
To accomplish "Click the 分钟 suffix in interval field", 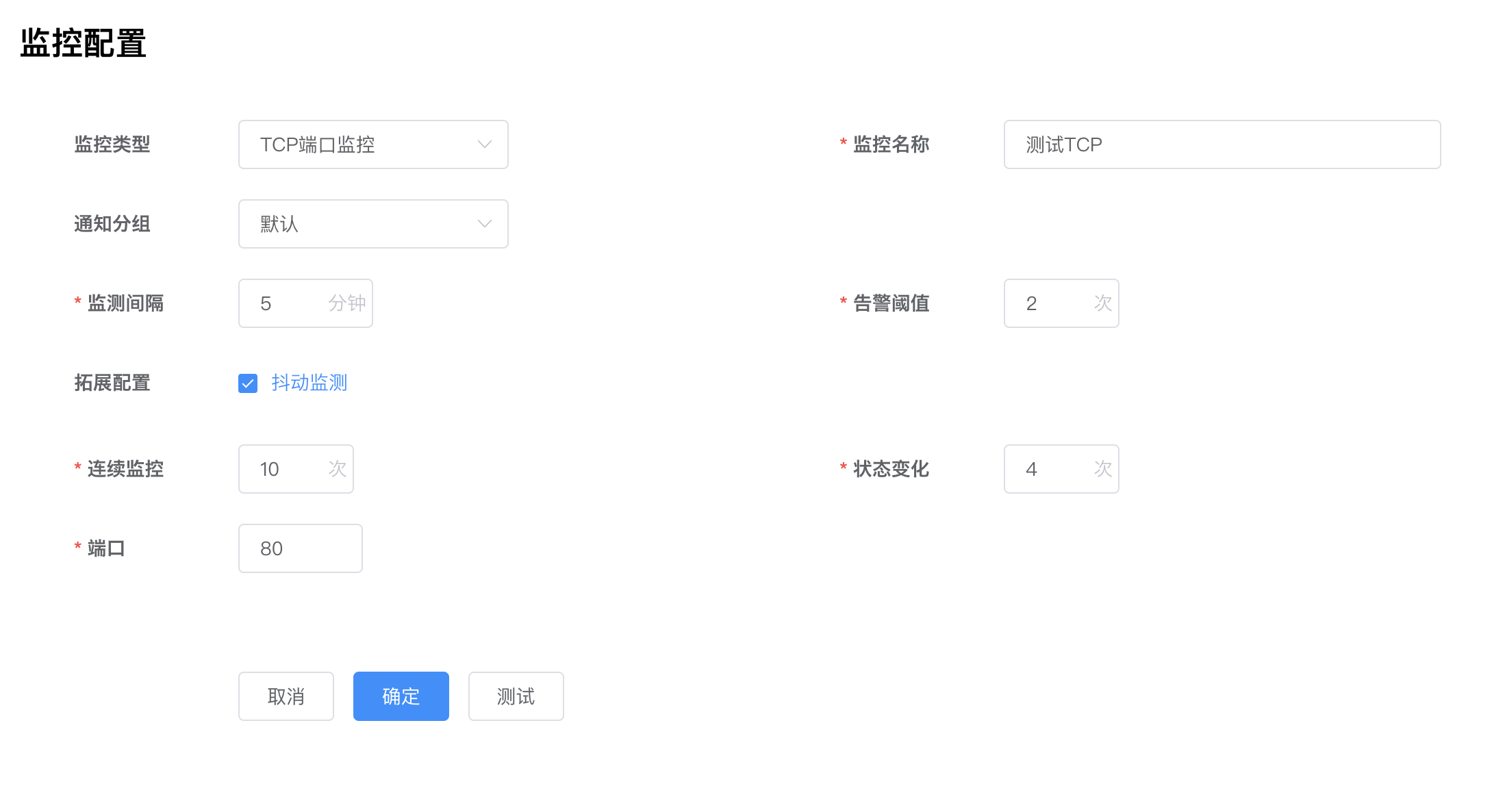I will tap(347, 303).
